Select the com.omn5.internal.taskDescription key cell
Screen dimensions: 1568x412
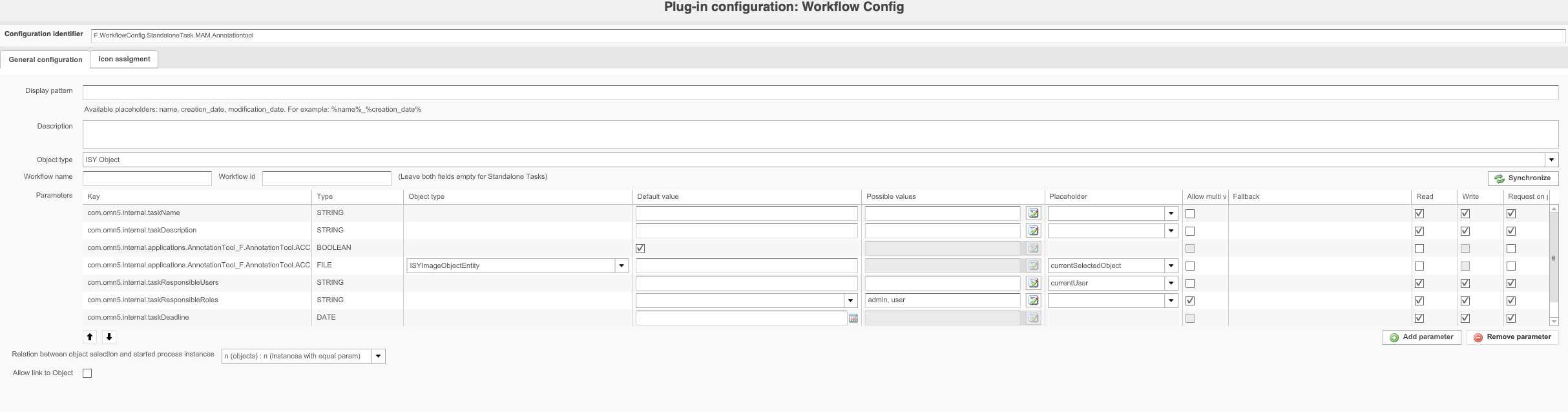(198, 231)
